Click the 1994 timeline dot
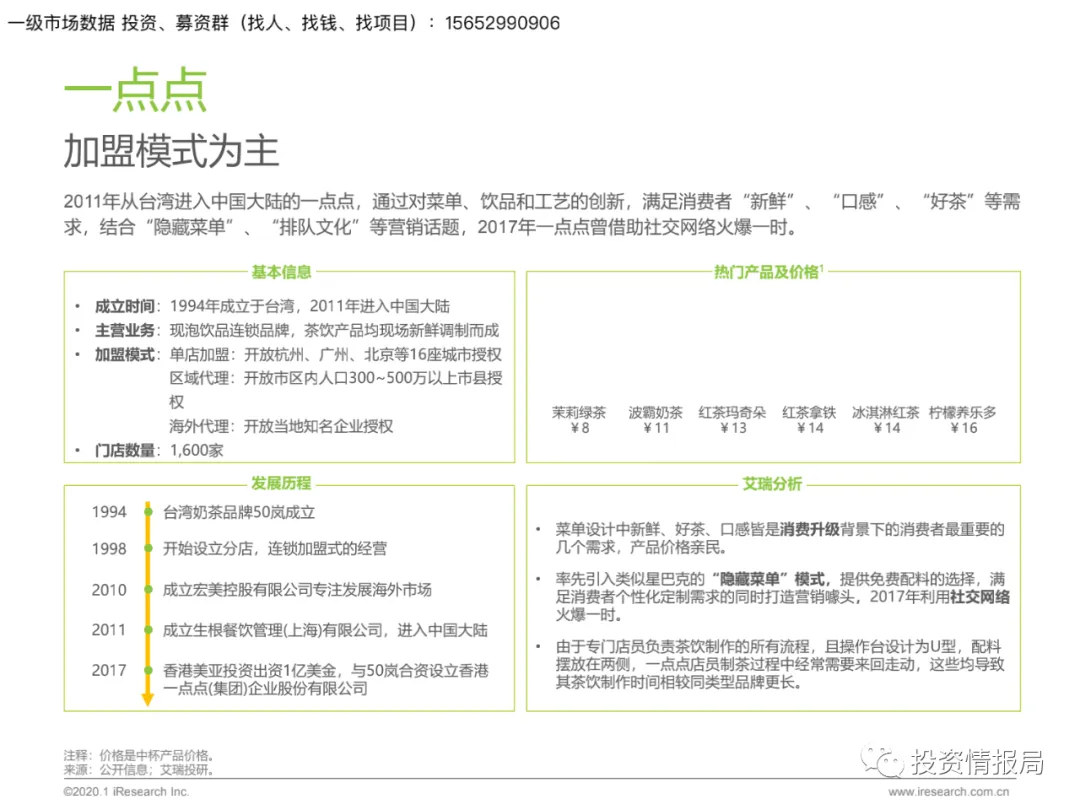The image size is (1080, 810). (147, 512)
